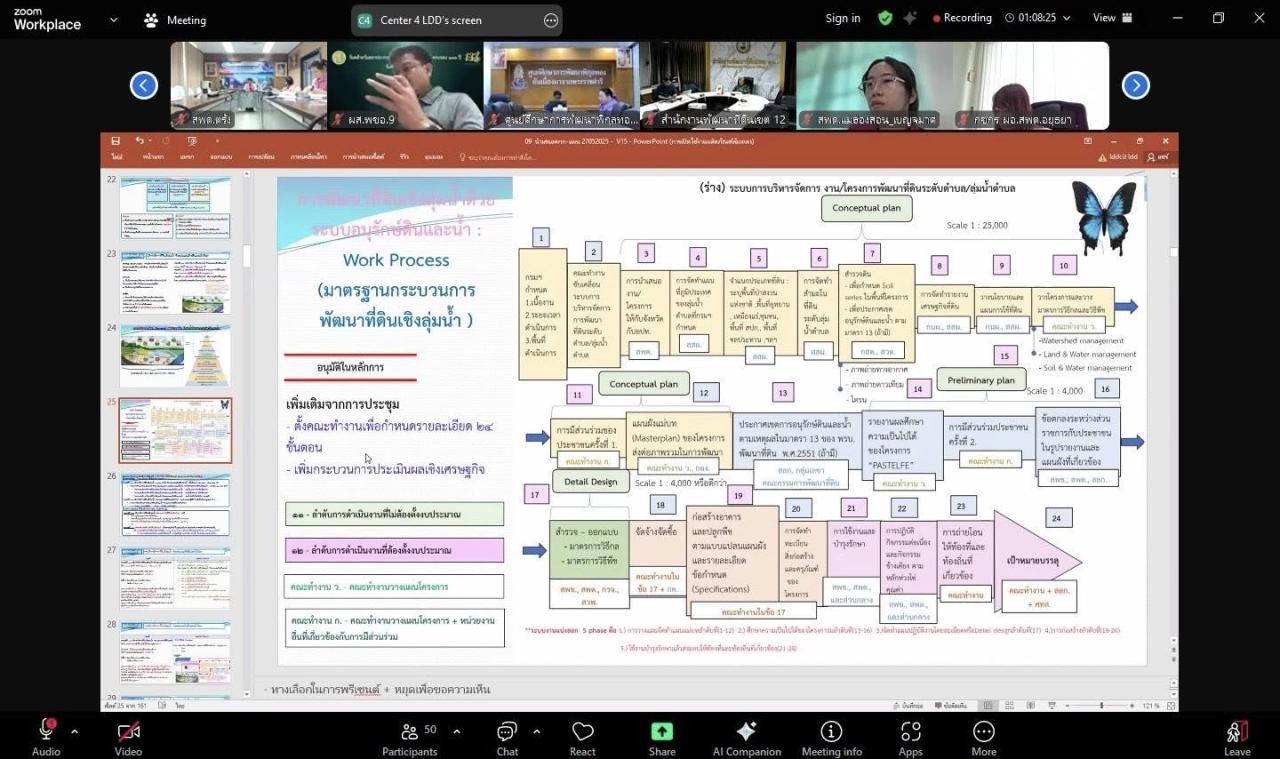Select the ผส.พขอ.9 participant video thumbnail
The width and height of the screenshot is (1280, 759).
[x=404, y=85]
